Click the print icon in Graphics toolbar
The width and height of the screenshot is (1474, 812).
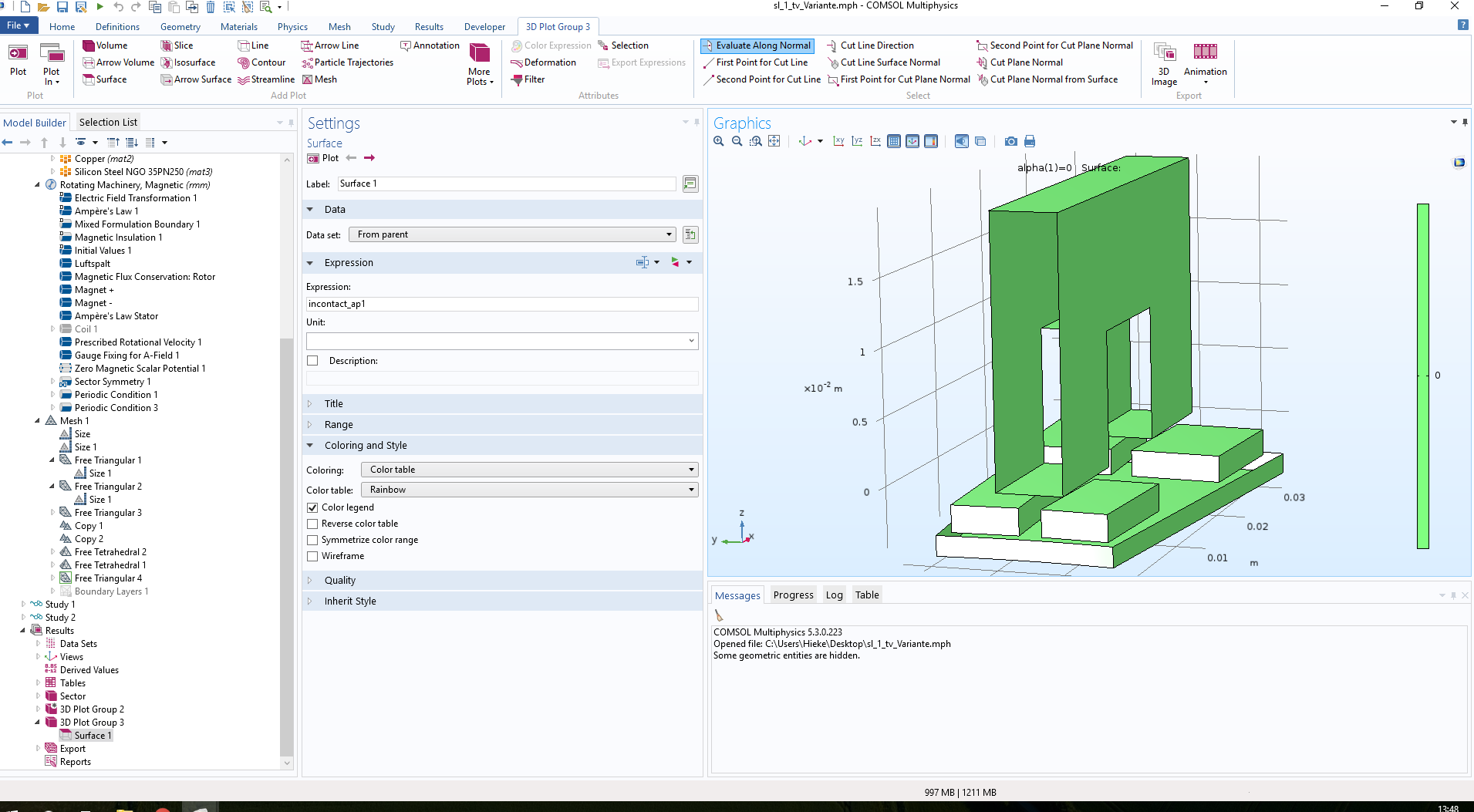coord(1030,141)
